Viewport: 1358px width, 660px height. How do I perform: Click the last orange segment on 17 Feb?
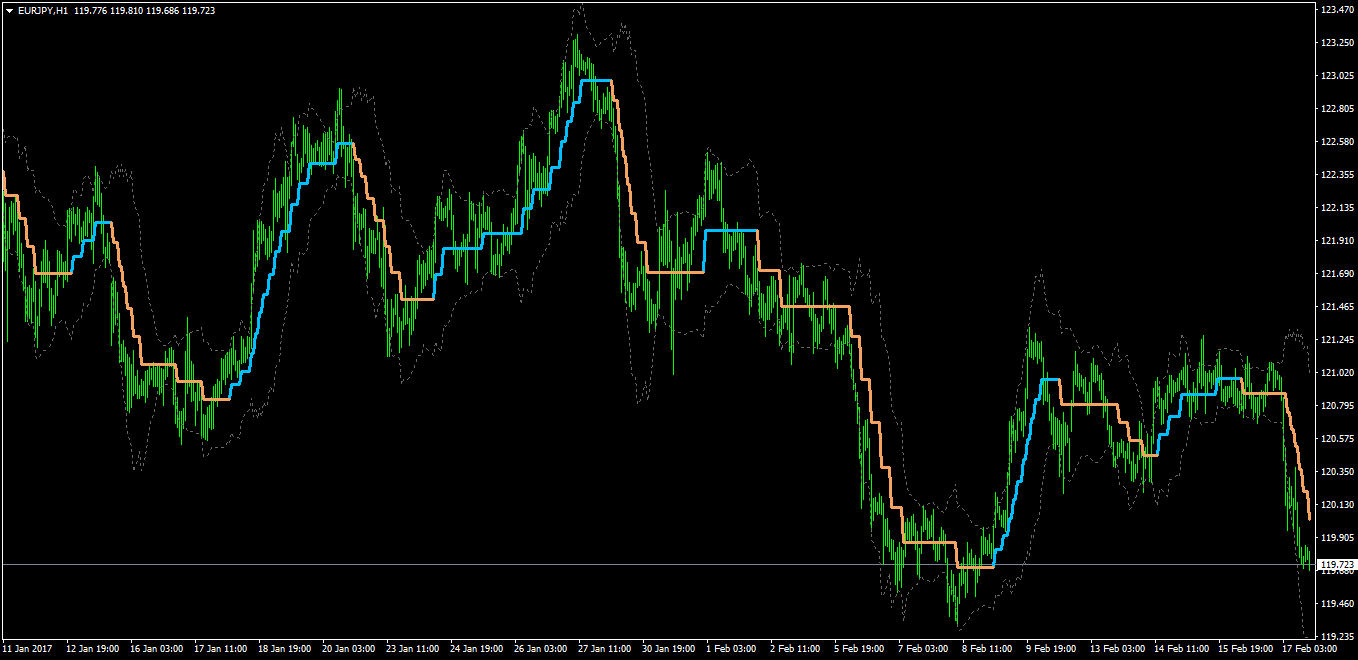[1300, 460]
